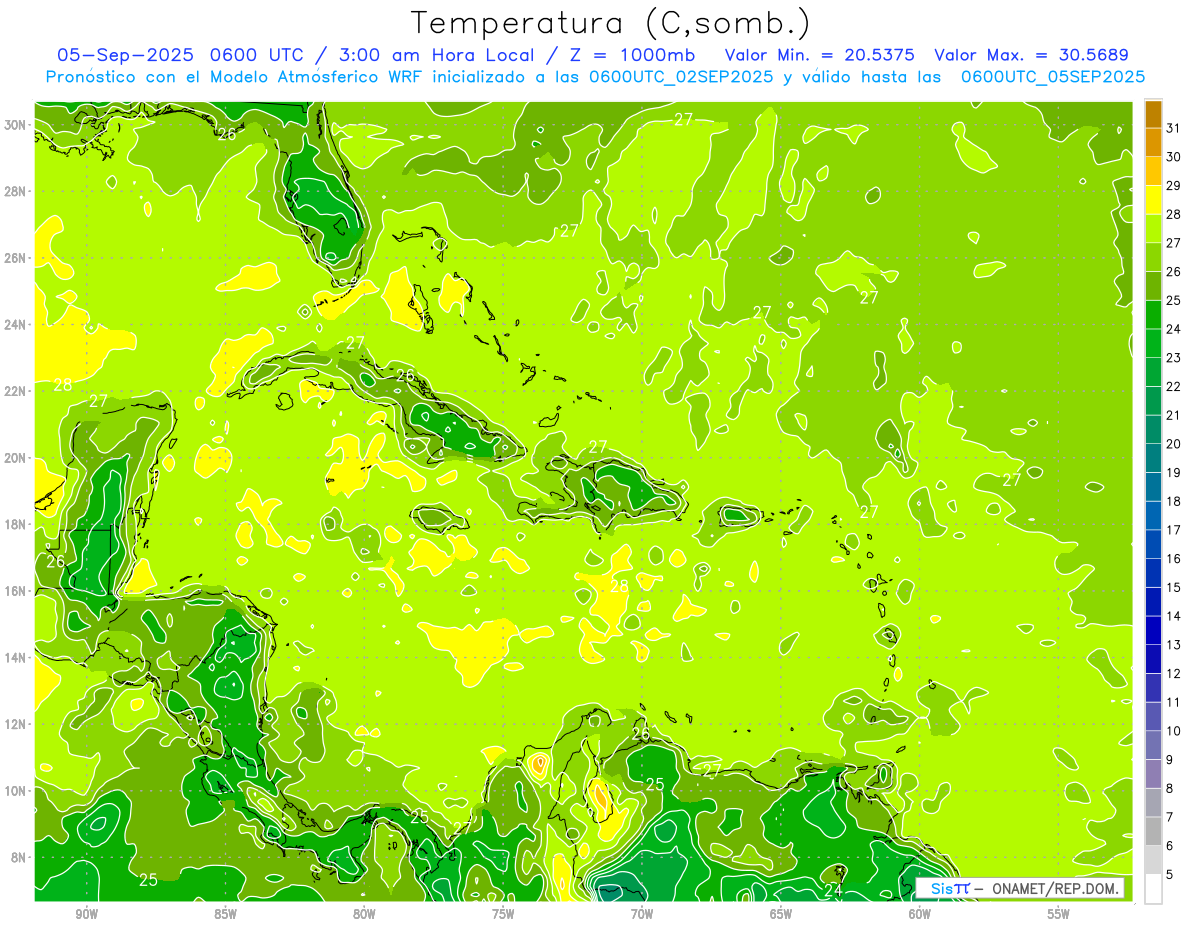
Task: Pick the yellow colorbar segment between 28 and 29
Action: pos(1153,200)
